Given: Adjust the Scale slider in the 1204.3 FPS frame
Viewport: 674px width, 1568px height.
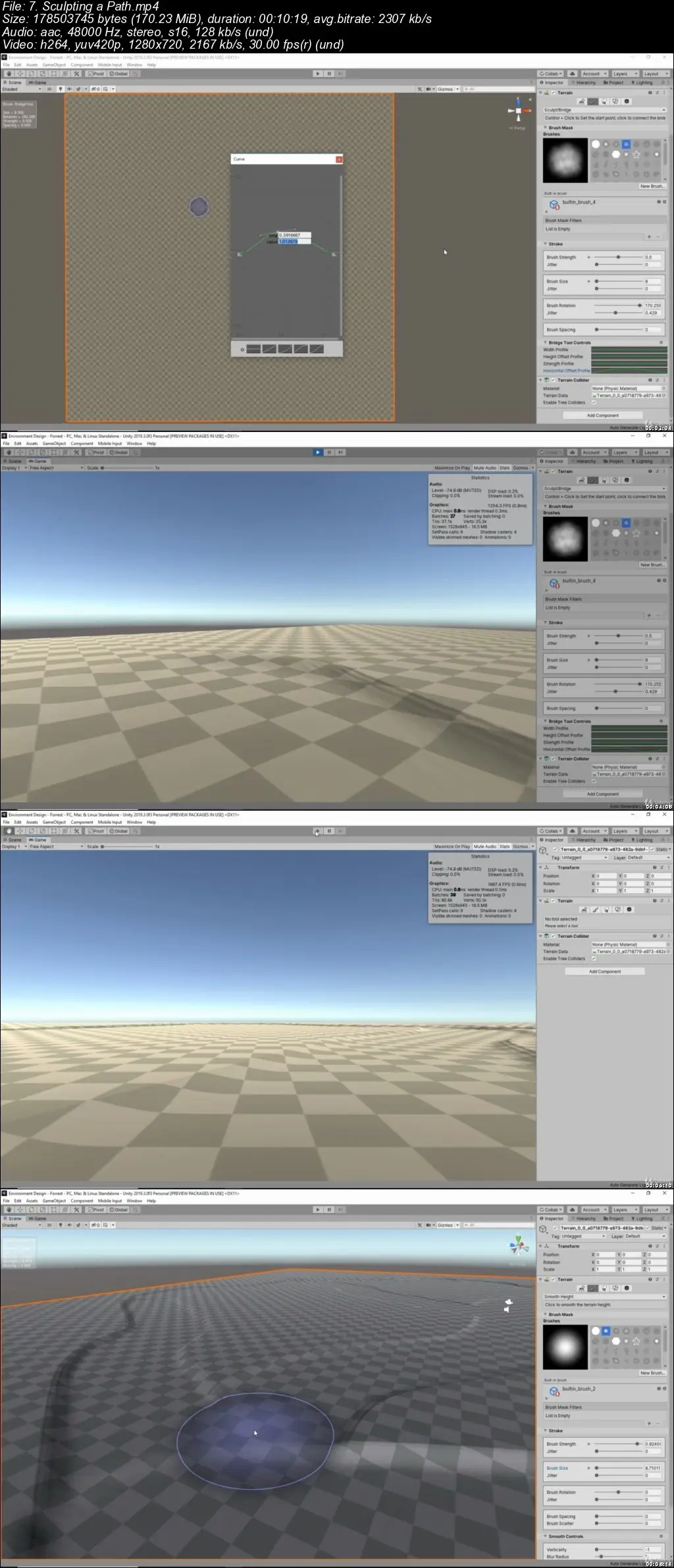Looking at the screenshot, I should [126, 468].
